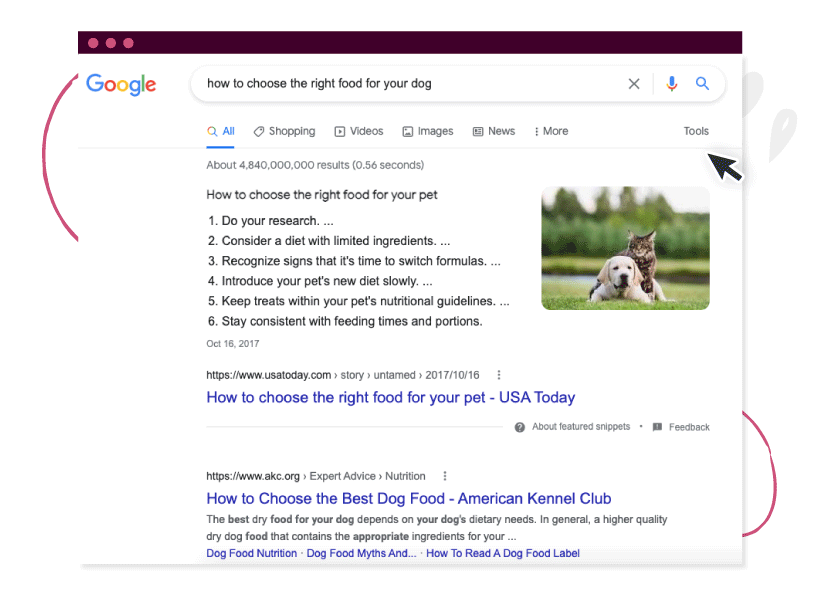Open the USA Today pet food article link

coord(390,398)
